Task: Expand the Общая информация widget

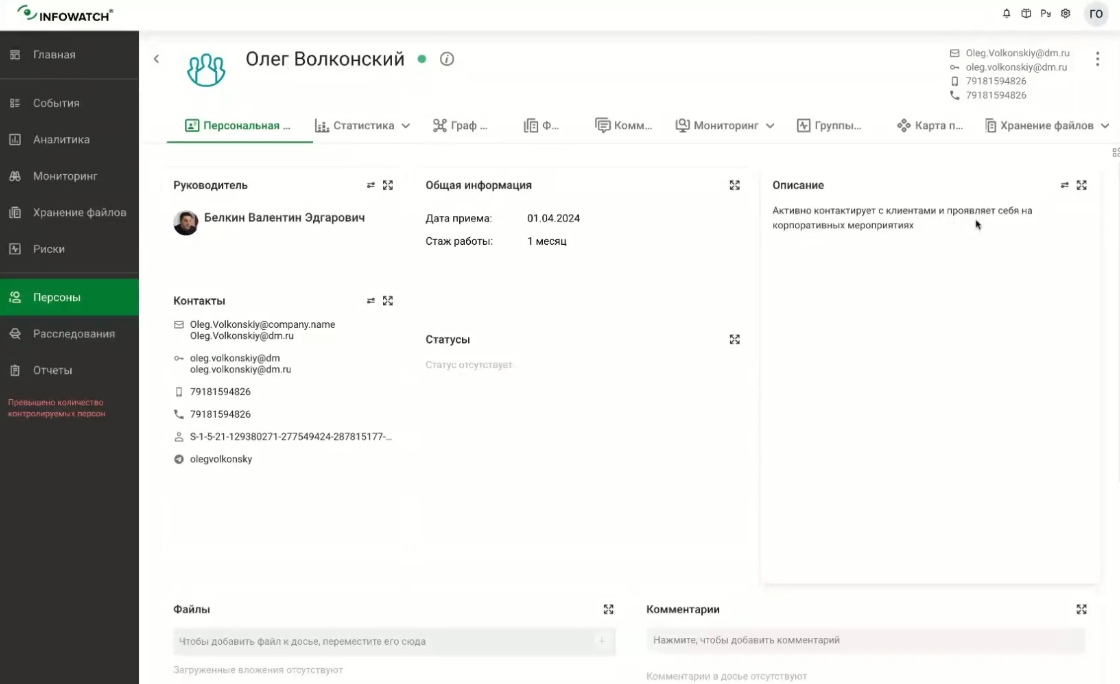Action: point(734,185)
